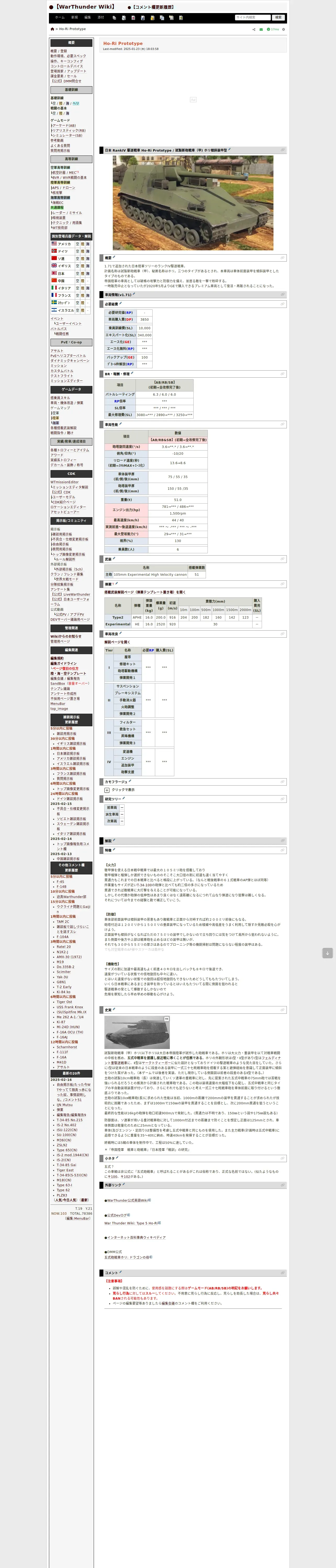Open the WTmissionEditor sidebar link
The width and height of the screenshot is (336, 1568).
(65, 482)
